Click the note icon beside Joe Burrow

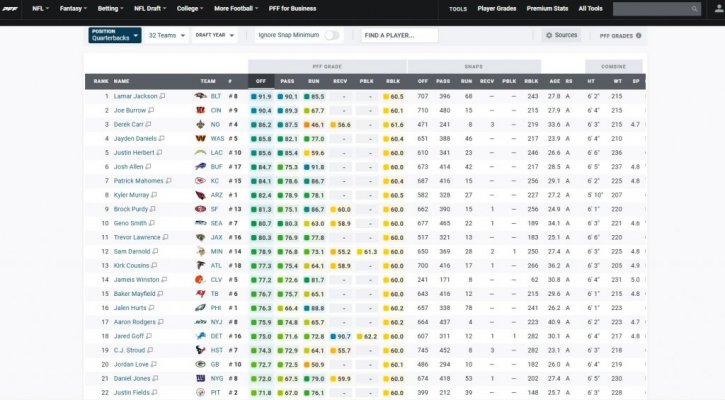pos(151,111)
